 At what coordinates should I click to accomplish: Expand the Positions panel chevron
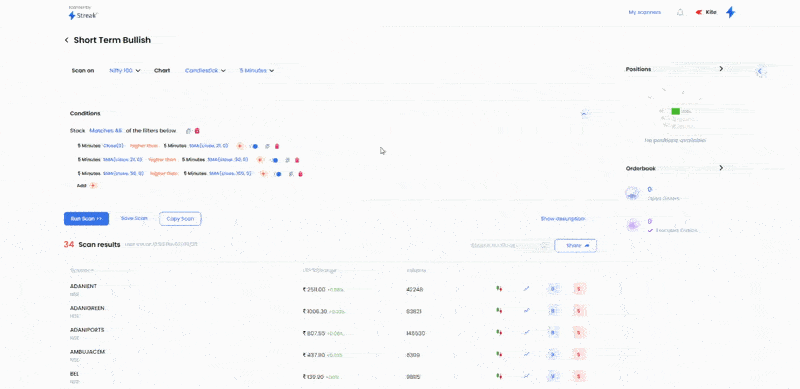click(721, 68)
